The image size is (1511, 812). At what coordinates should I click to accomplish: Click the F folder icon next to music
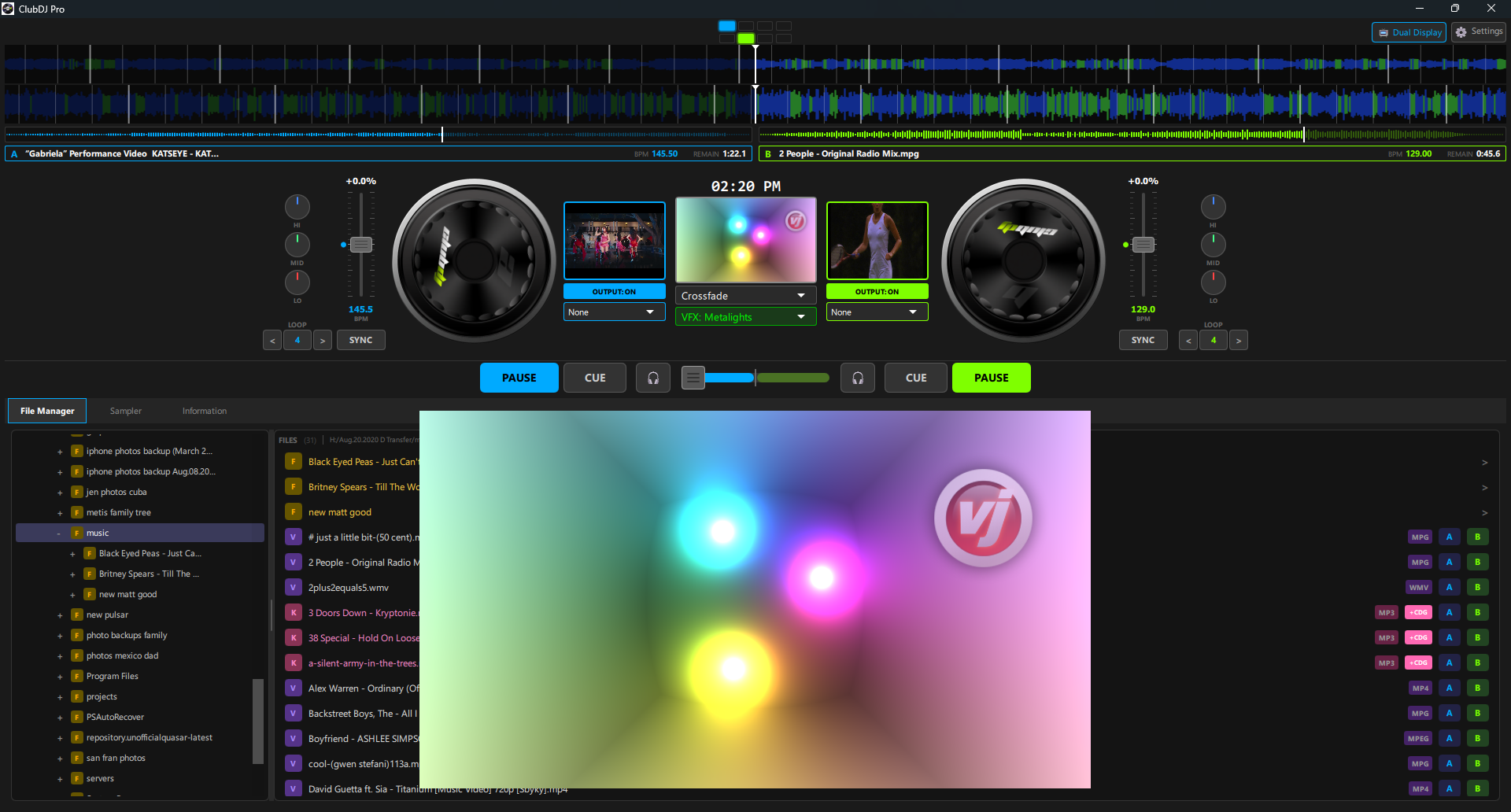(76, 533)
